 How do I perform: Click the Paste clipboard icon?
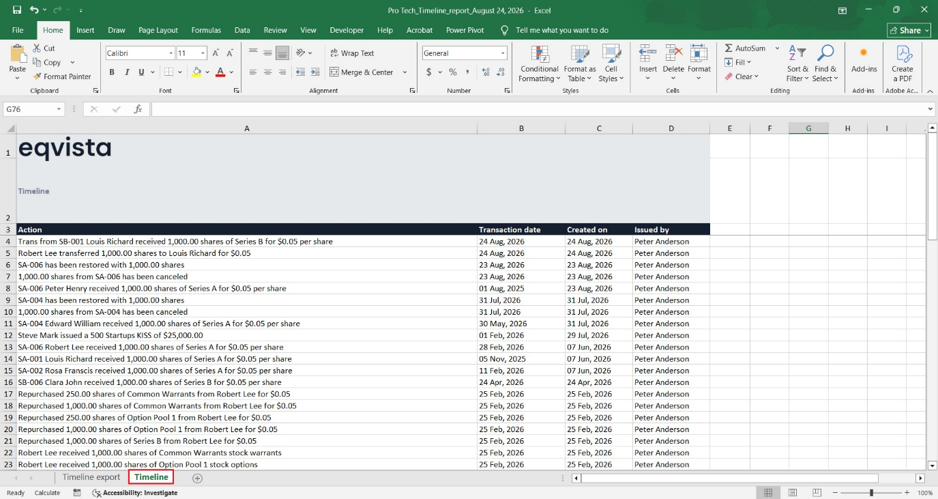coord(17,54)
